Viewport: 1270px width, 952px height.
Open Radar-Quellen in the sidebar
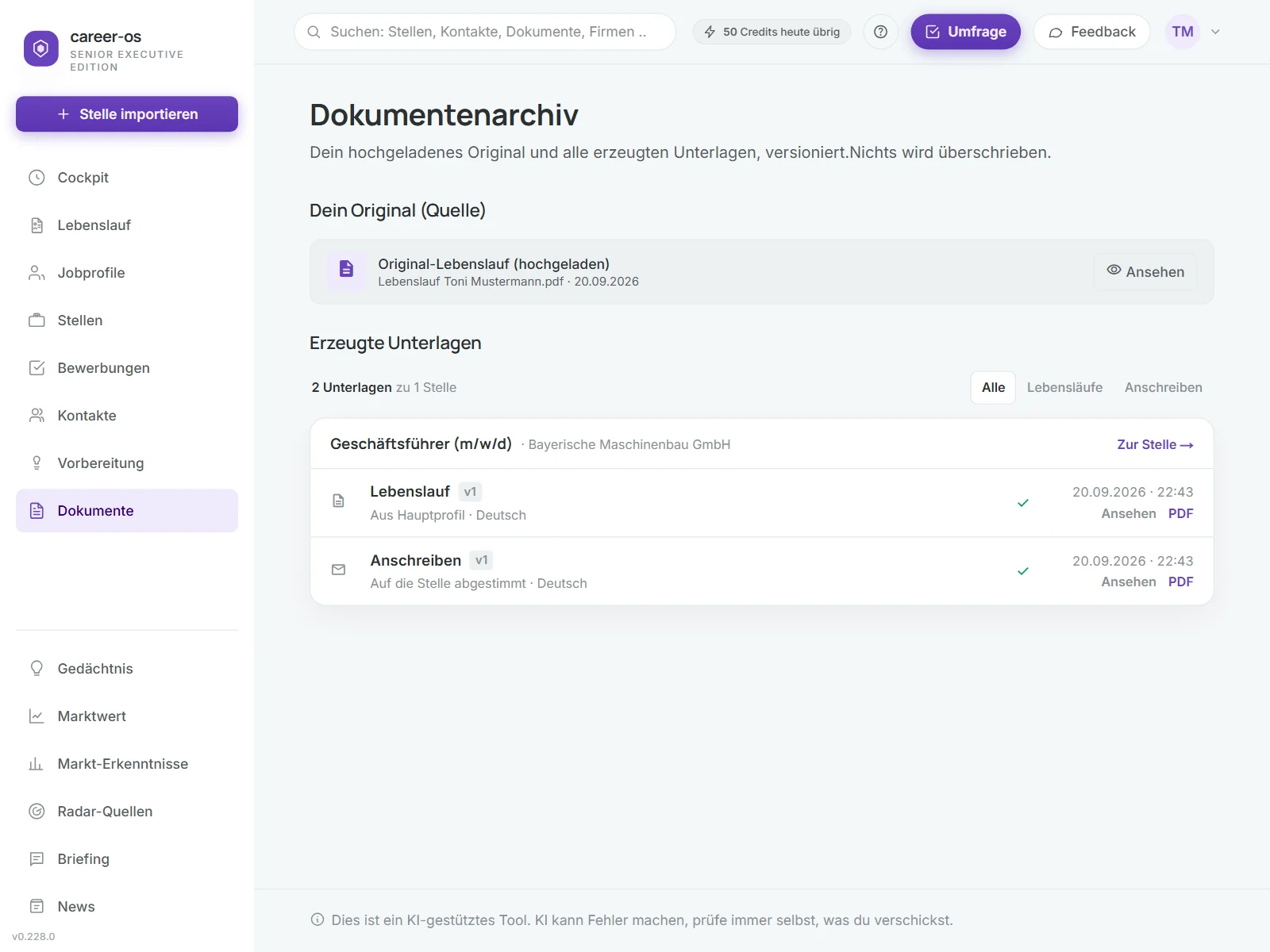[x=127, y=812]
